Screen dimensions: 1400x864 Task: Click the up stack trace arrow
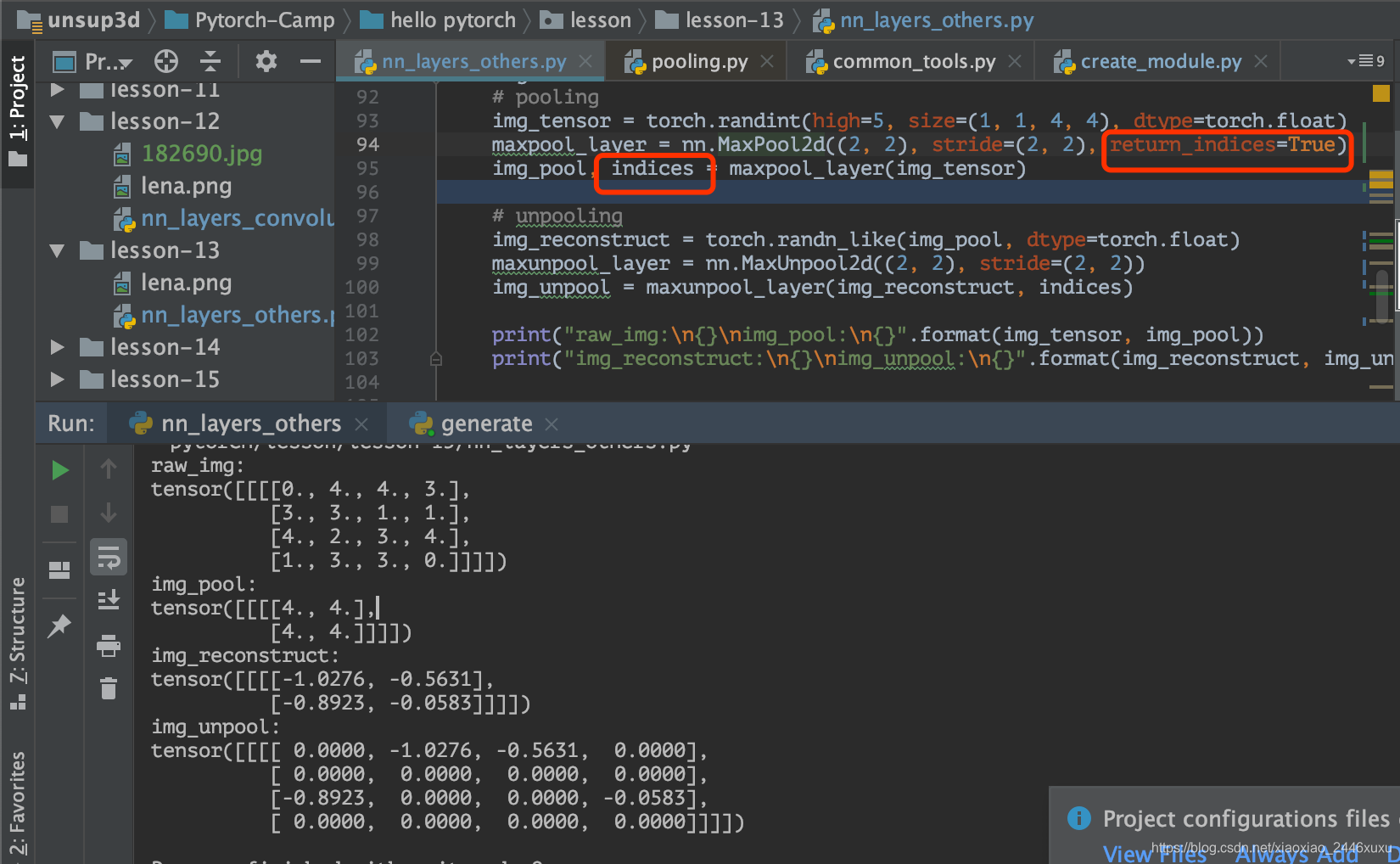[109, 468]
